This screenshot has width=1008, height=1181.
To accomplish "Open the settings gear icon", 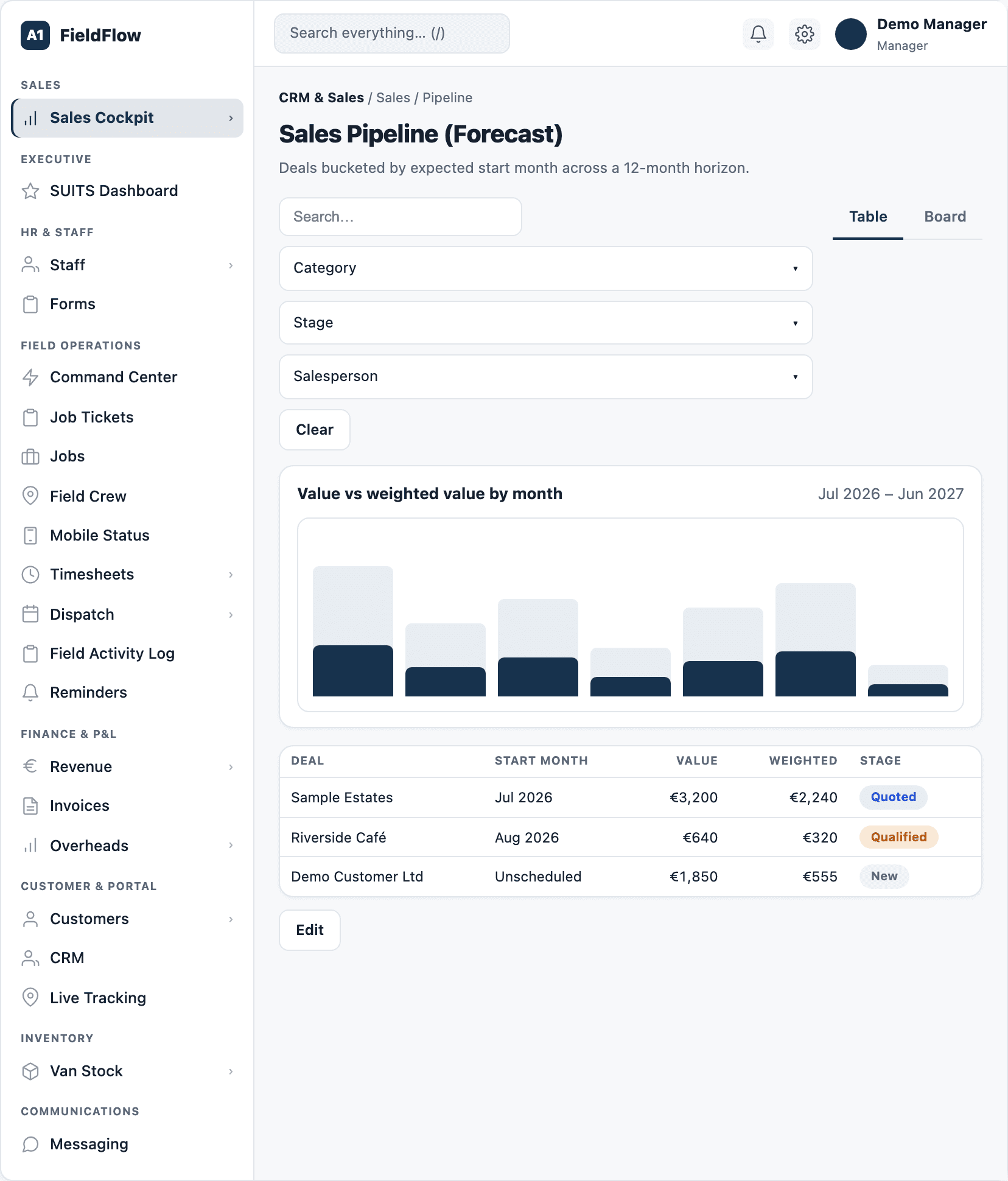I will point(805,34).
